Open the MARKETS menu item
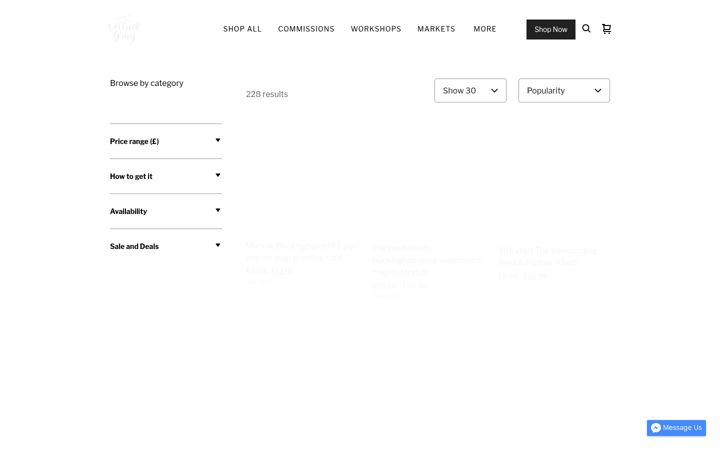The height and width of the screenshot is (450, 720). point(436,29)
